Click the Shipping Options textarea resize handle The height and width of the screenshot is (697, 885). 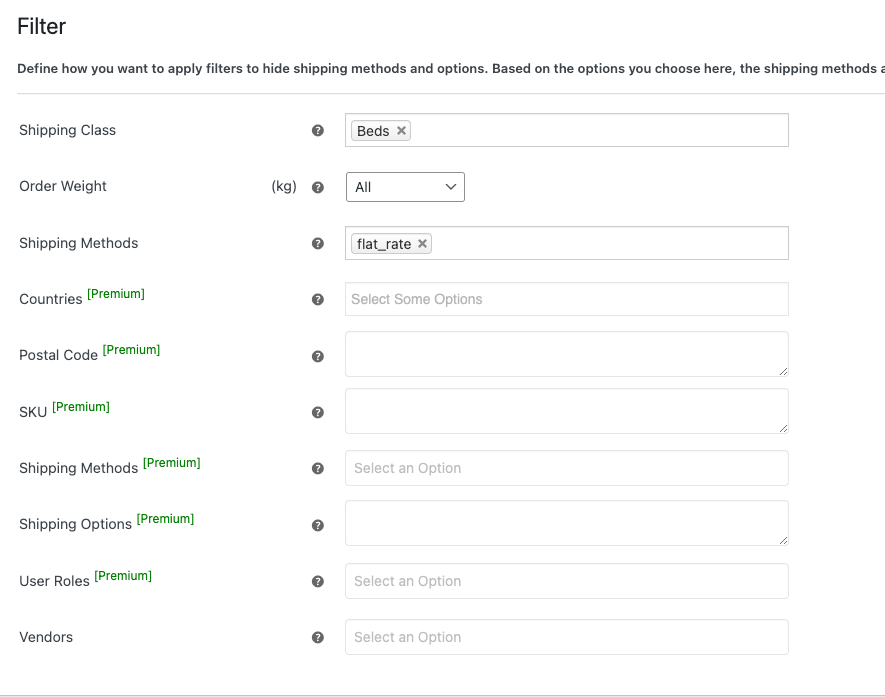tap(783, 541)
